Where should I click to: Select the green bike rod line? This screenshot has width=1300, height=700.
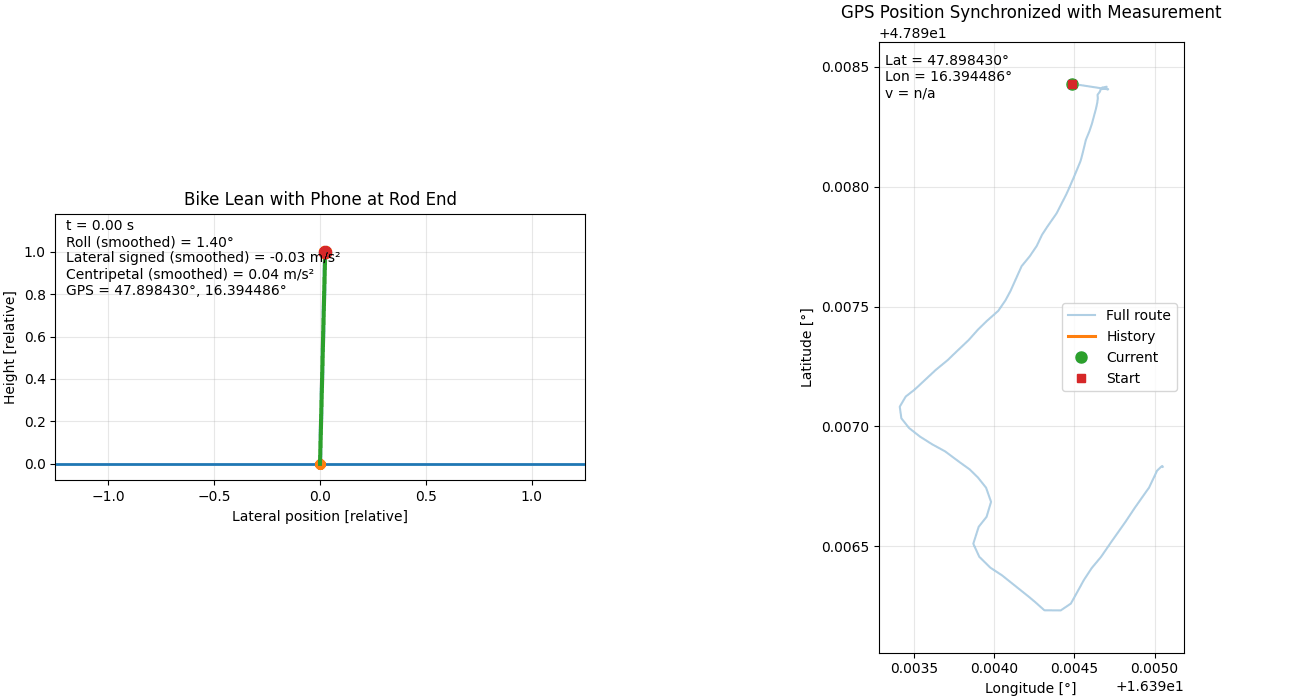tap(322, 360)
